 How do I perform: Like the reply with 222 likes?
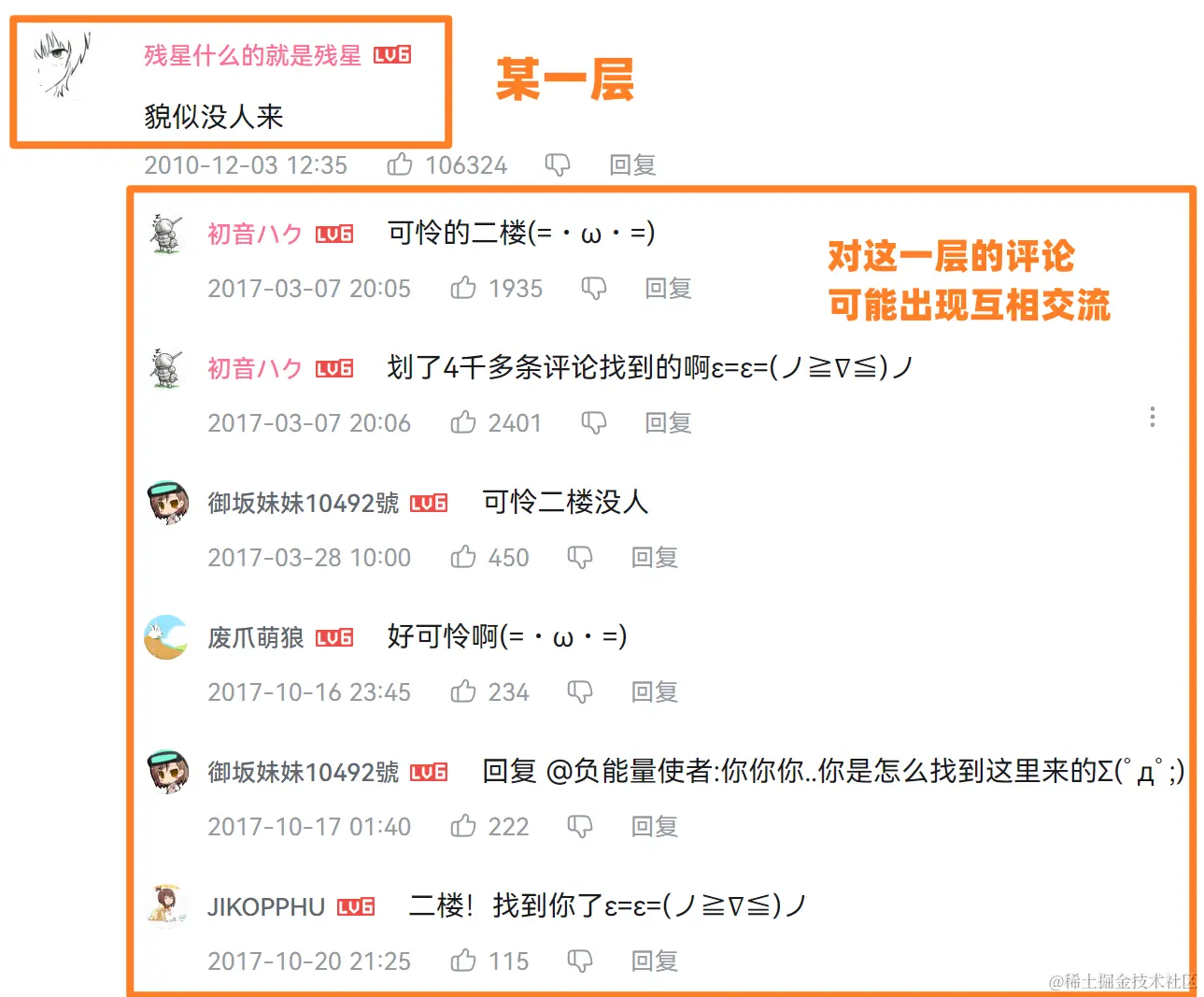[x=463, y=826]
